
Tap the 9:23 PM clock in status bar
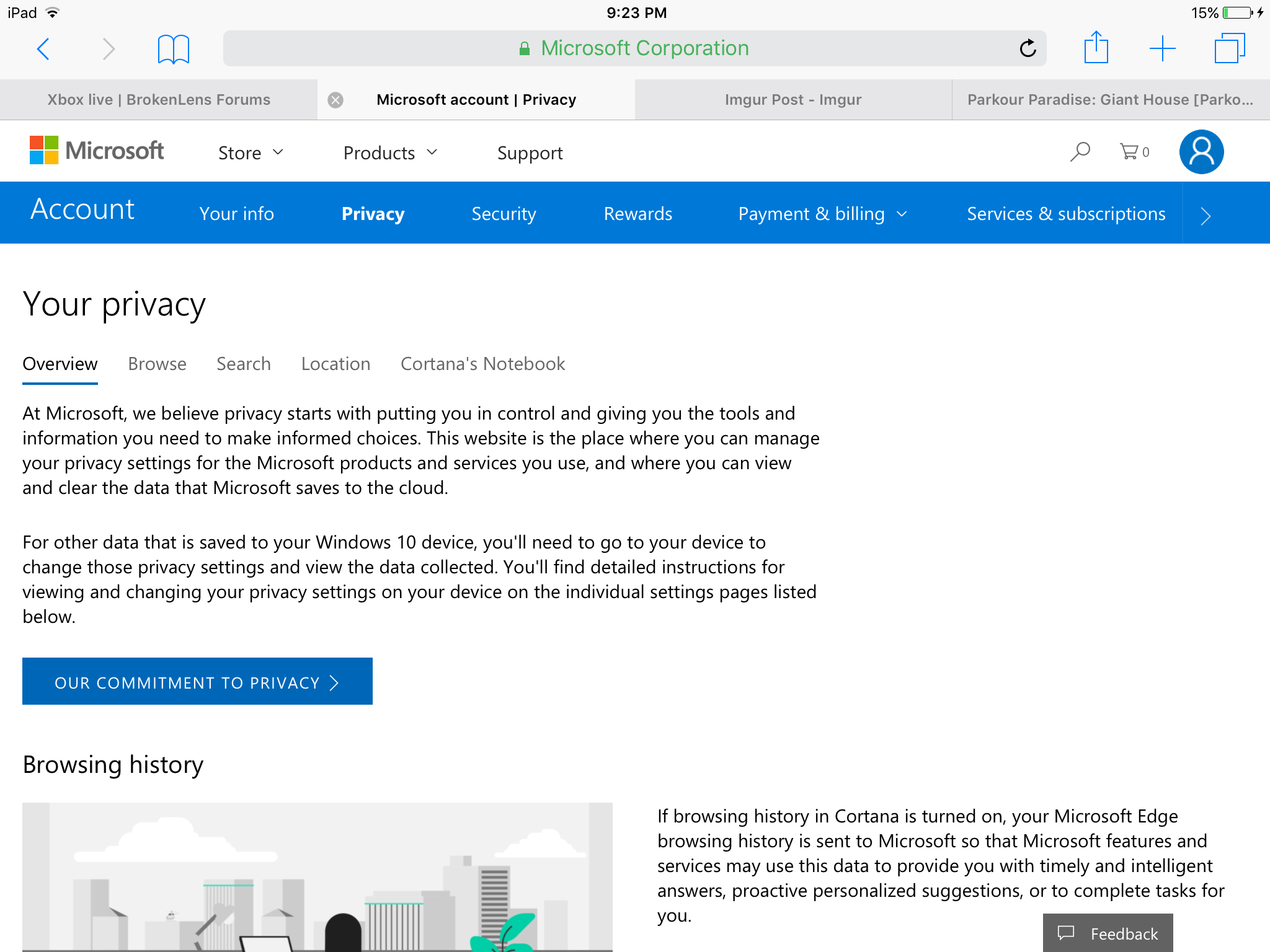point(637,12)
